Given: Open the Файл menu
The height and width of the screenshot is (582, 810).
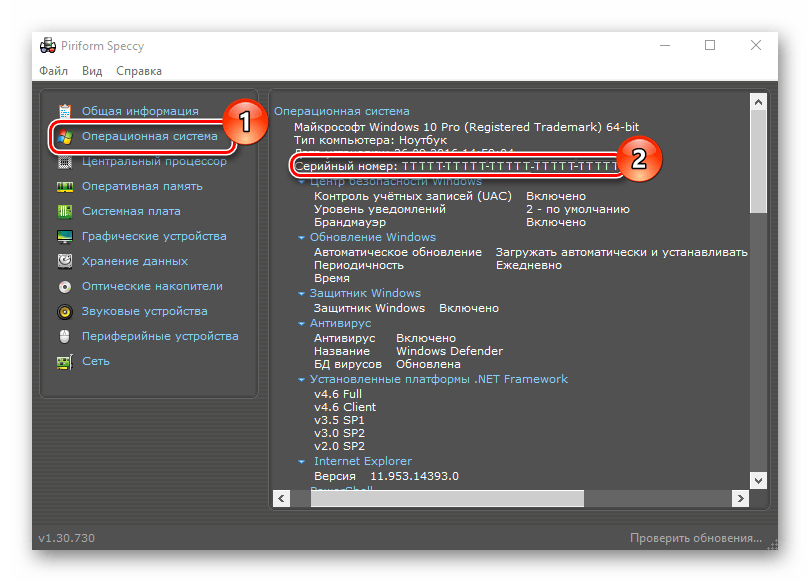Looking at the screenshot, I should (x=52, y=70).
